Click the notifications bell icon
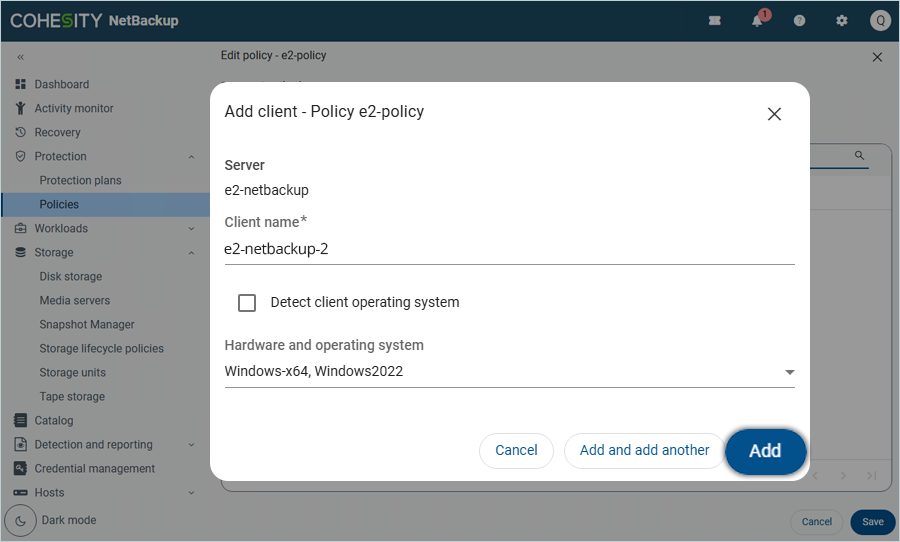 click(758, 21)
